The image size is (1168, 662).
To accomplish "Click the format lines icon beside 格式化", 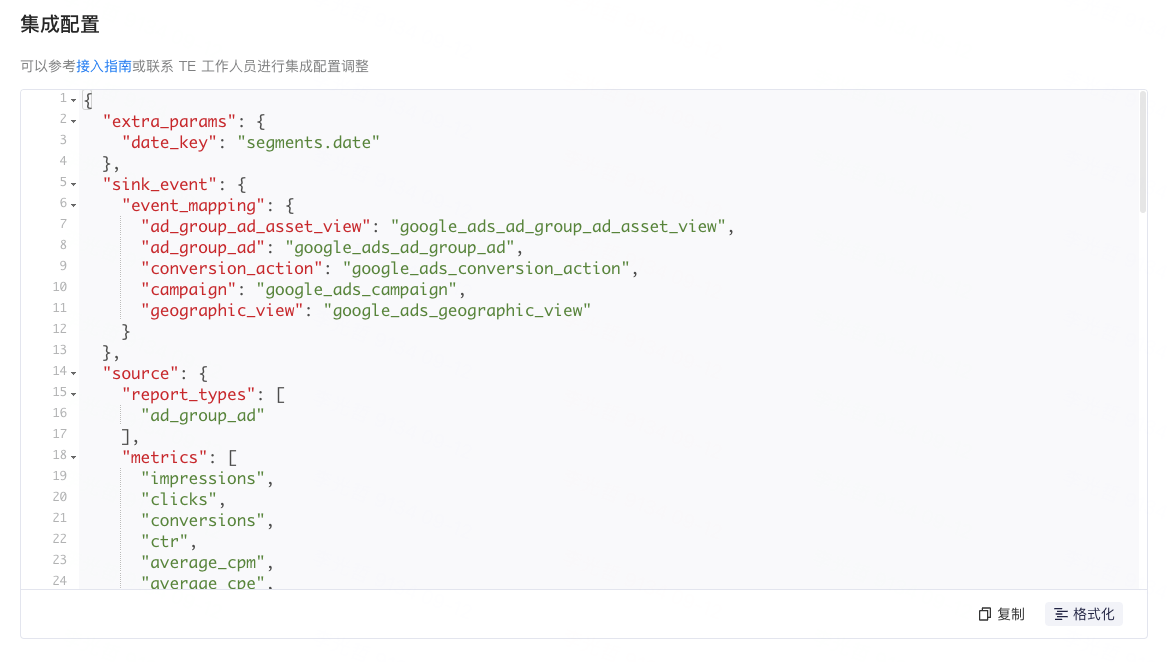I will tap(1061, 614).
